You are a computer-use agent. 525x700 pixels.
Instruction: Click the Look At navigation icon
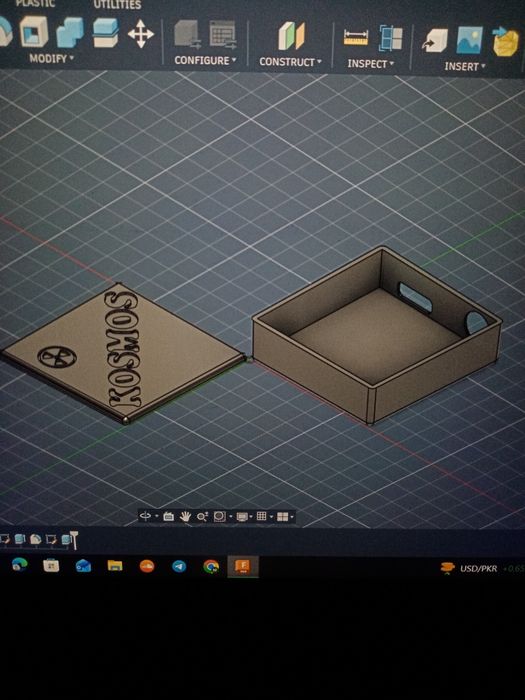click(x=168, y=517)
